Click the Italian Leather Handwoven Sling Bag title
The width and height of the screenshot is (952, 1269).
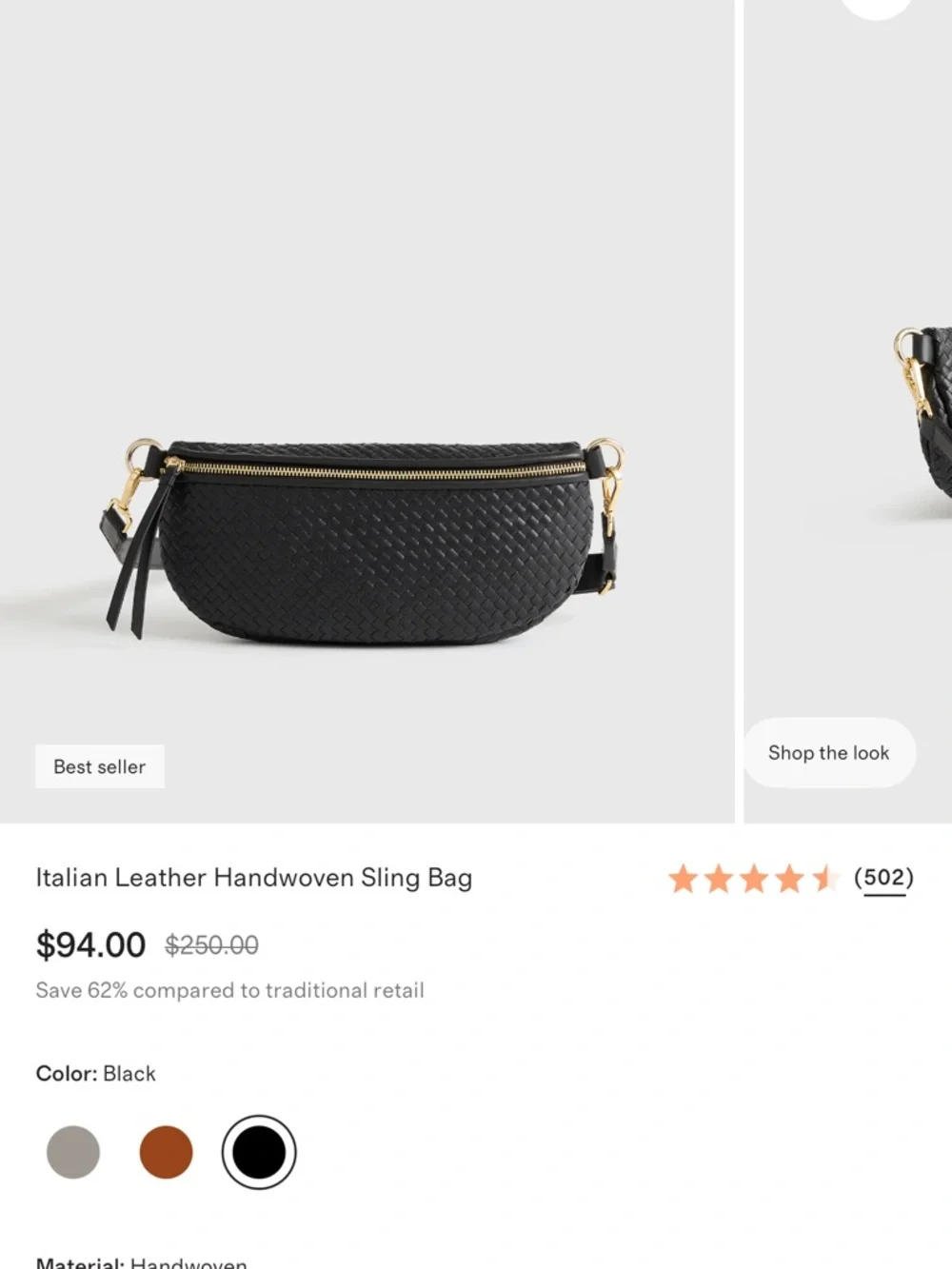254,878
